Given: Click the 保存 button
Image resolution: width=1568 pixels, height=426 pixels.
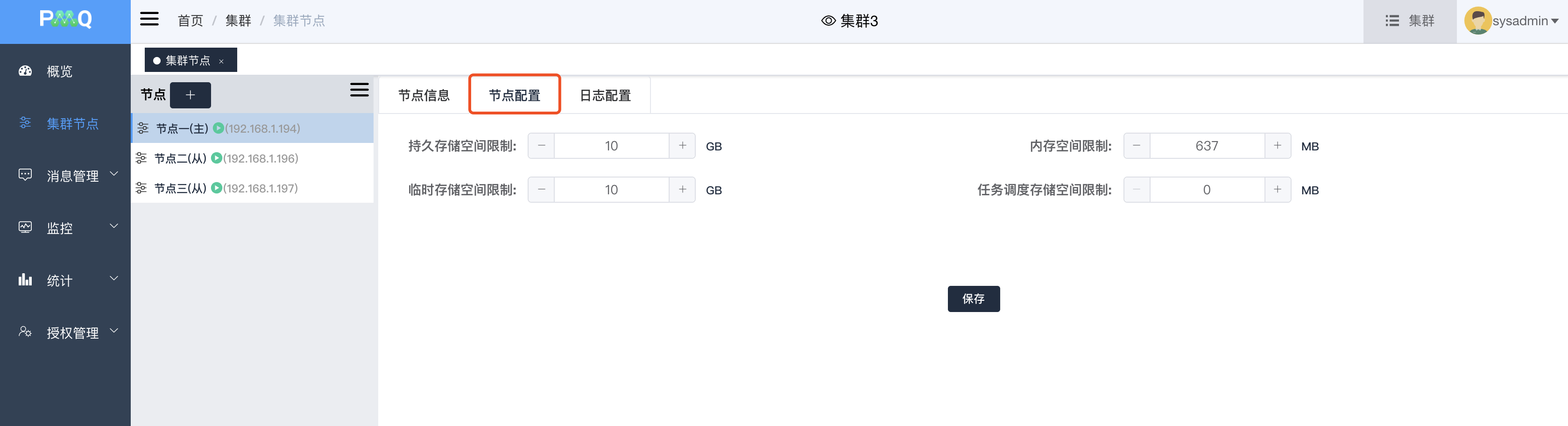Looking at the screenshot, I should coord(973,299).
